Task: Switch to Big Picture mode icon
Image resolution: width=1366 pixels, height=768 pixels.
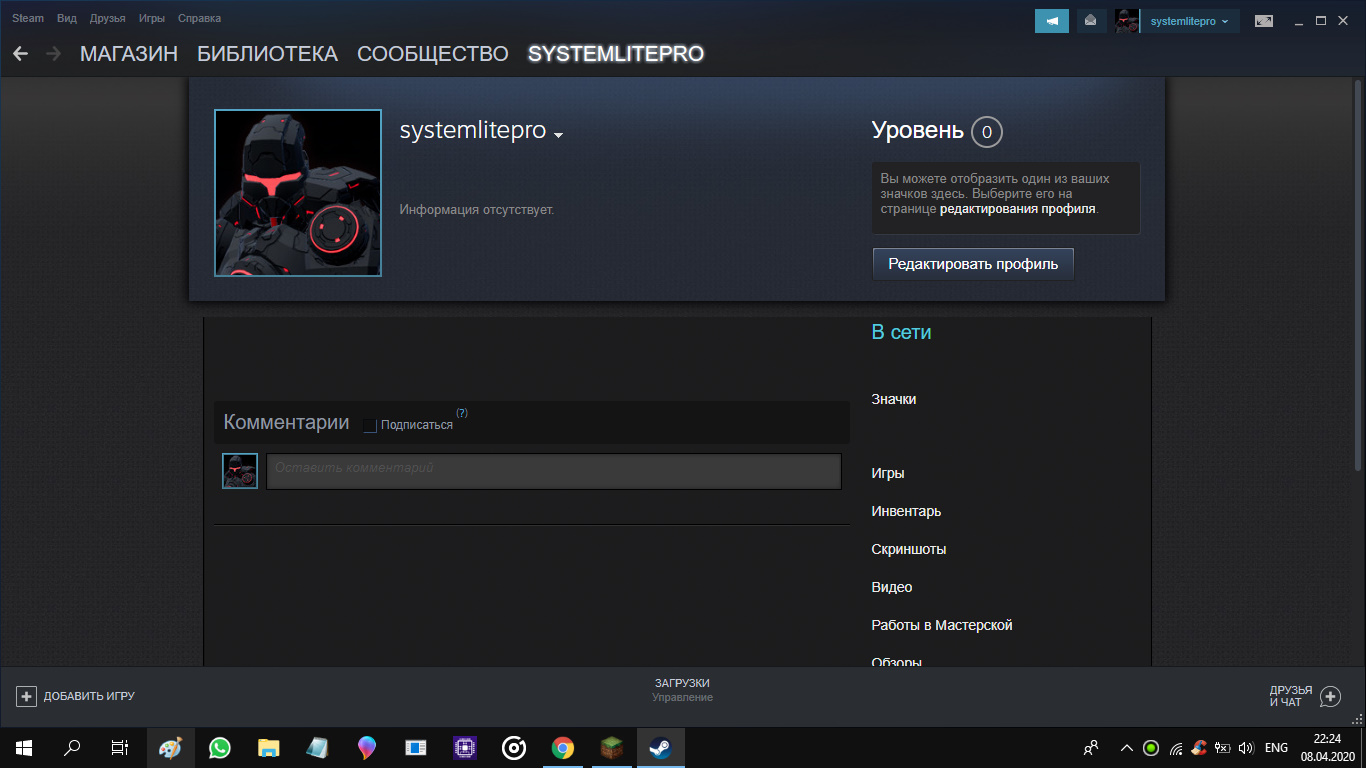Action: coord(1264,20)
